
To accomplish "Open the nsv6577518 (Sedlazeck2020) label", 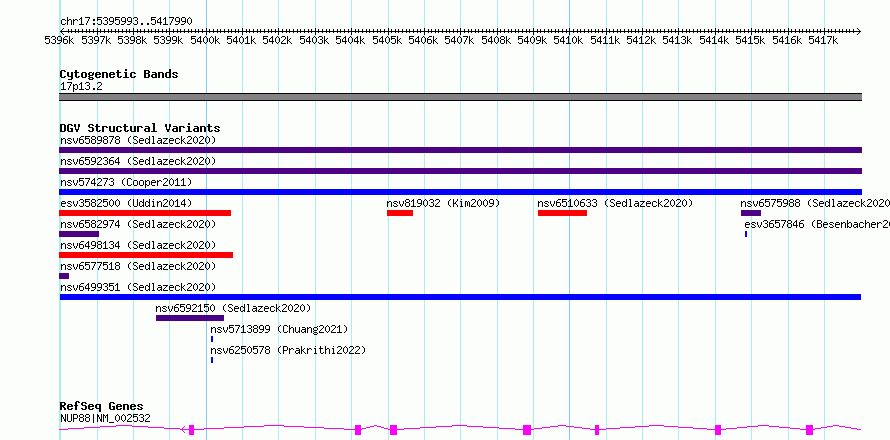I will pos(138,266).
